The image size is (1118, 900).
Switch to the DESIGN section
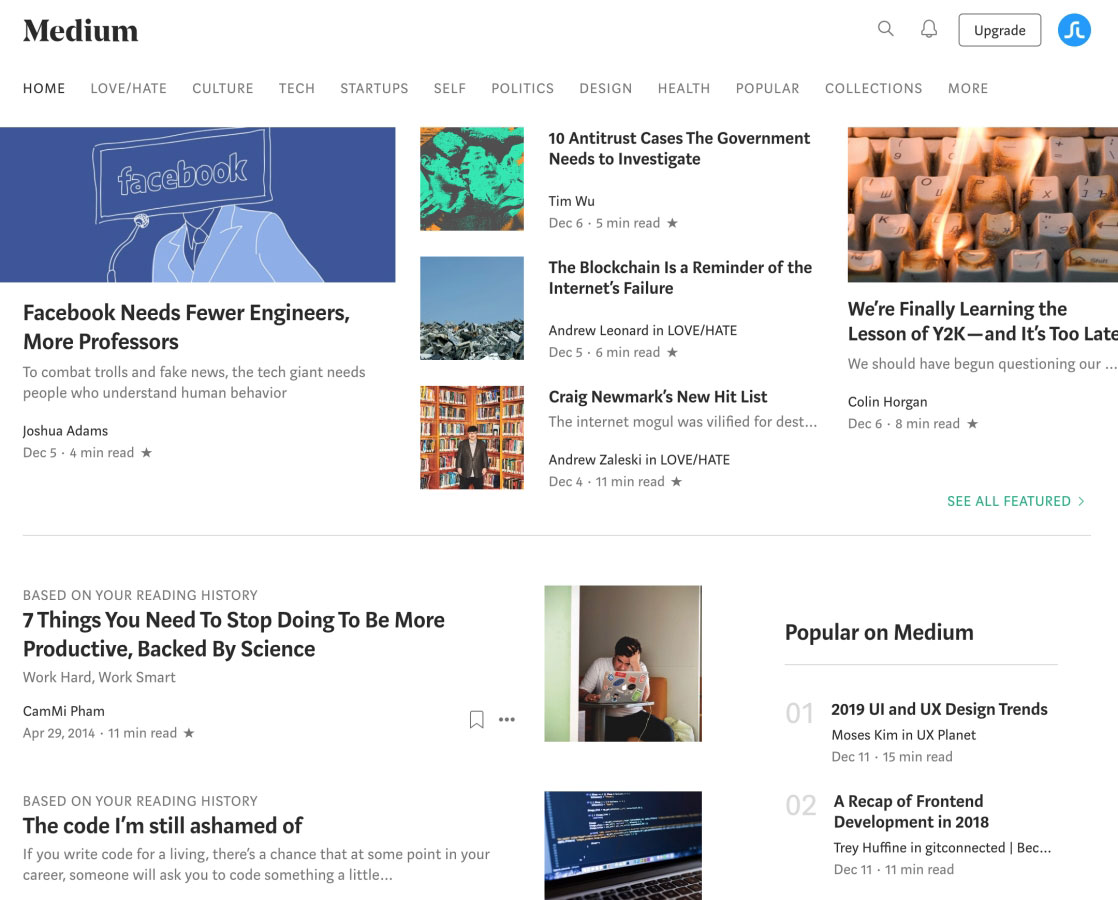605,88
